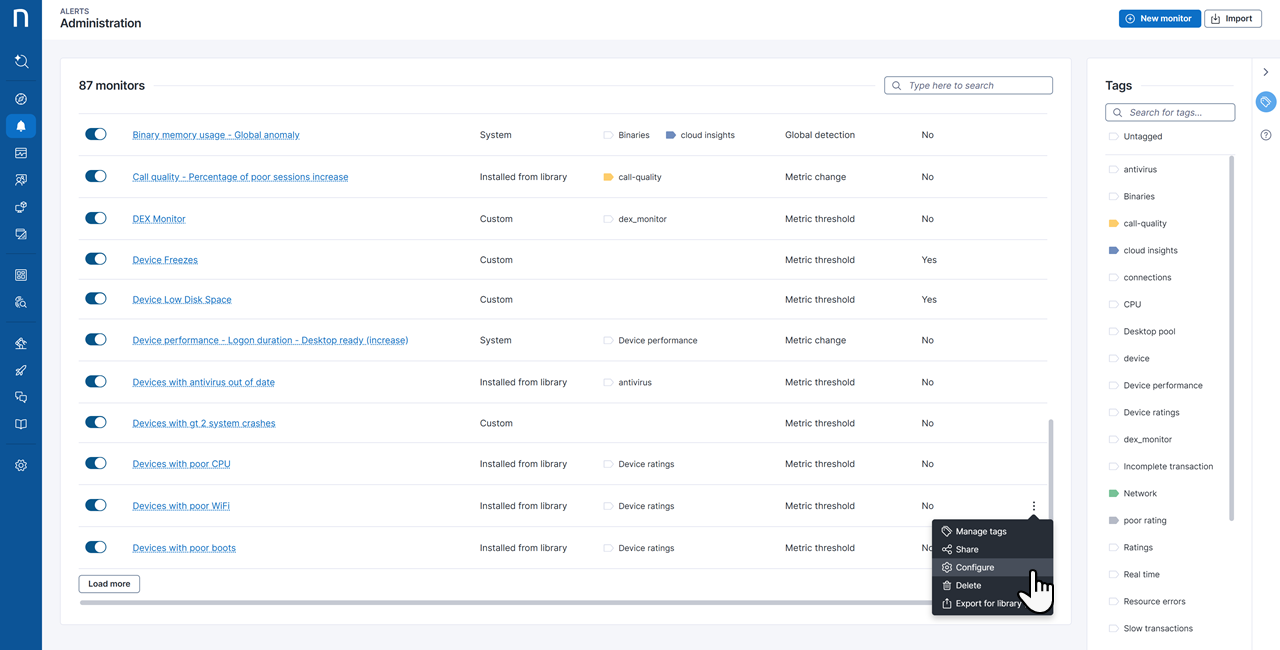The height and width of the screenshot is (650, 1280).
Task: Choose Configure from the context menu
Action: [x=974, y=568]
